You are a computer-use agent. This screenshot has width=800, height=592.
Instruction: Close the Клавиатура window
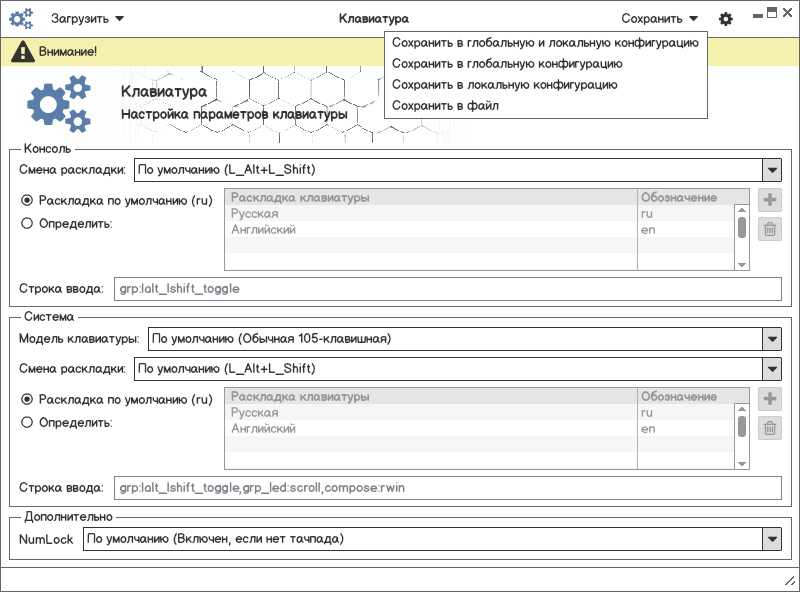[788, 13]
